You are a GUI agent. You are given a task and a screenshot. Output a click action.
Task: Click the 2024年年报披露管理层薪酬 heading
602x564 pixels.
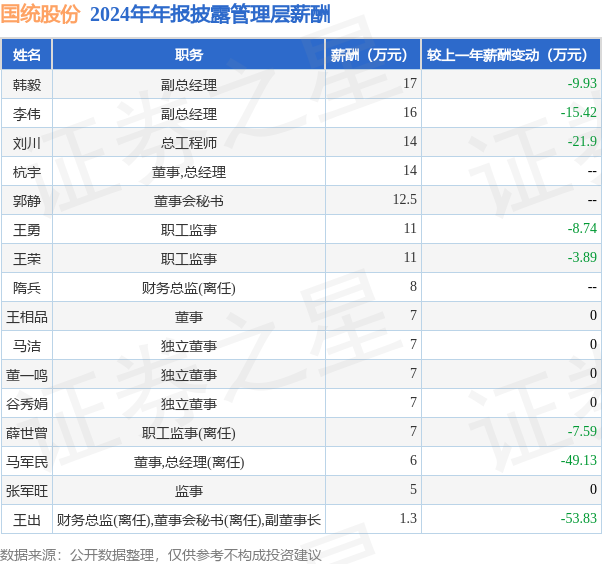click(x=210, y=15)
